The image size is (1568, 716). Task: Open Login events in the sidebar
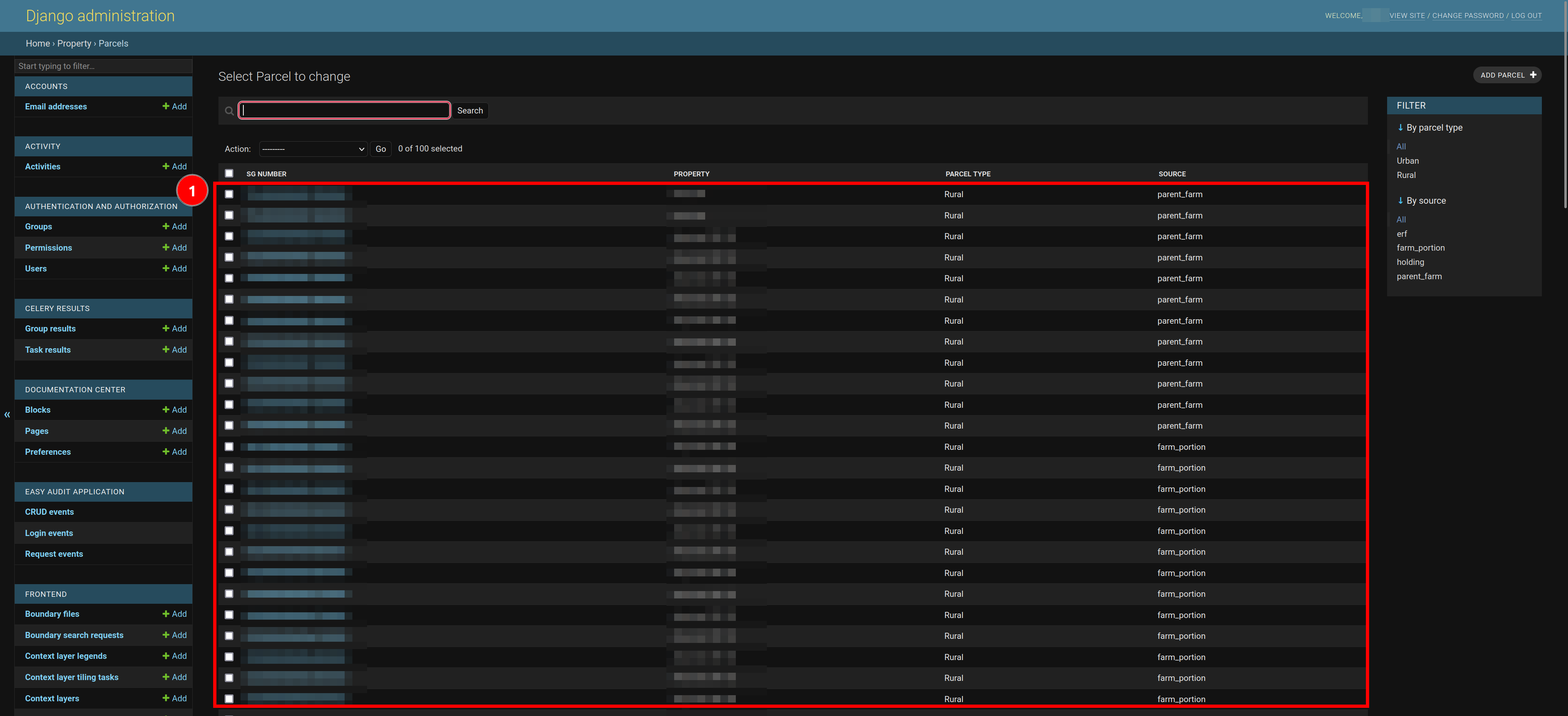pyautogui.click(x=49, y=533)
